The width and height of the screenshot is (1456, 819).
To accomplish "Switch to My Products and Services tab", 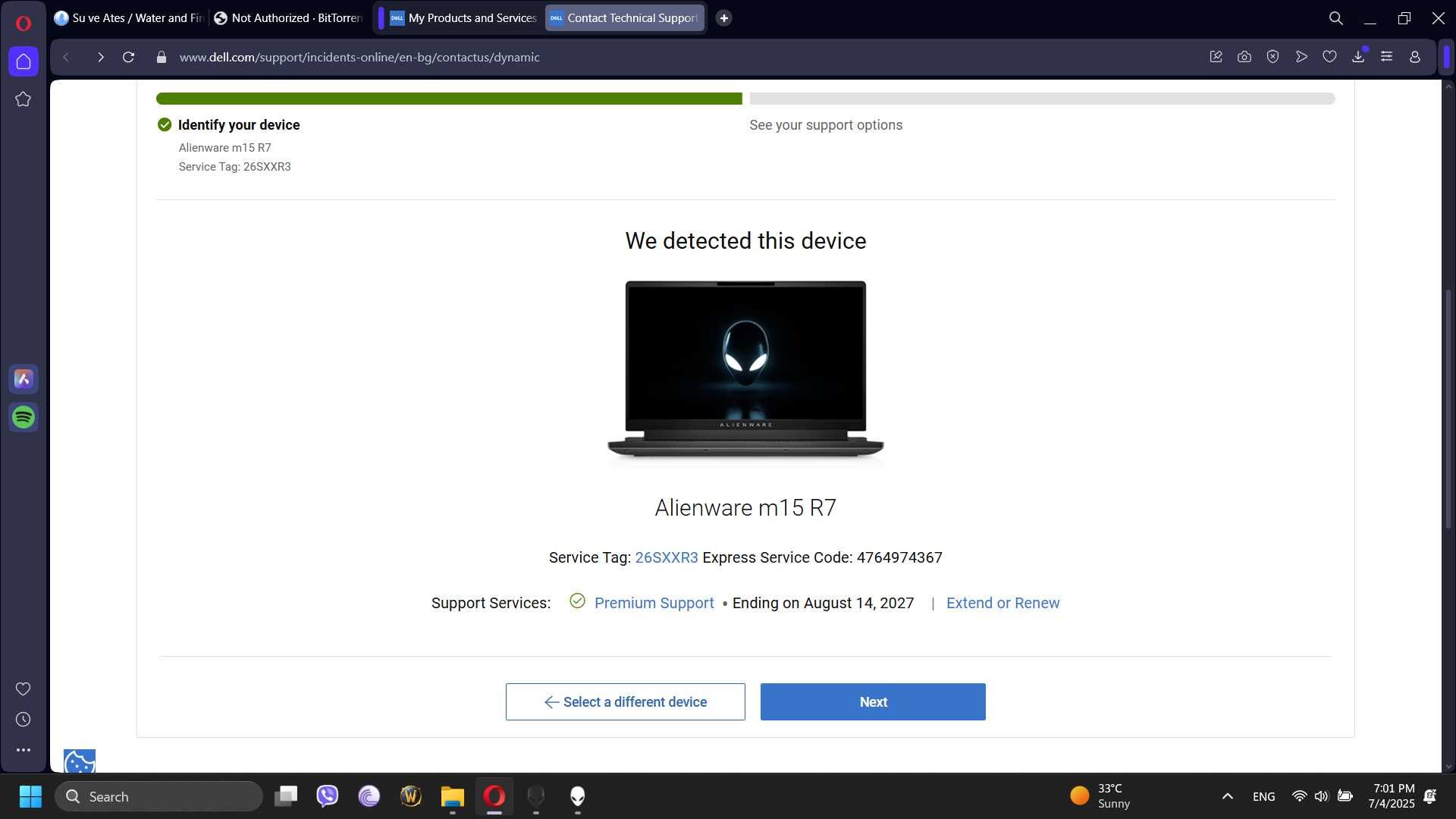I will click(463, 18).
